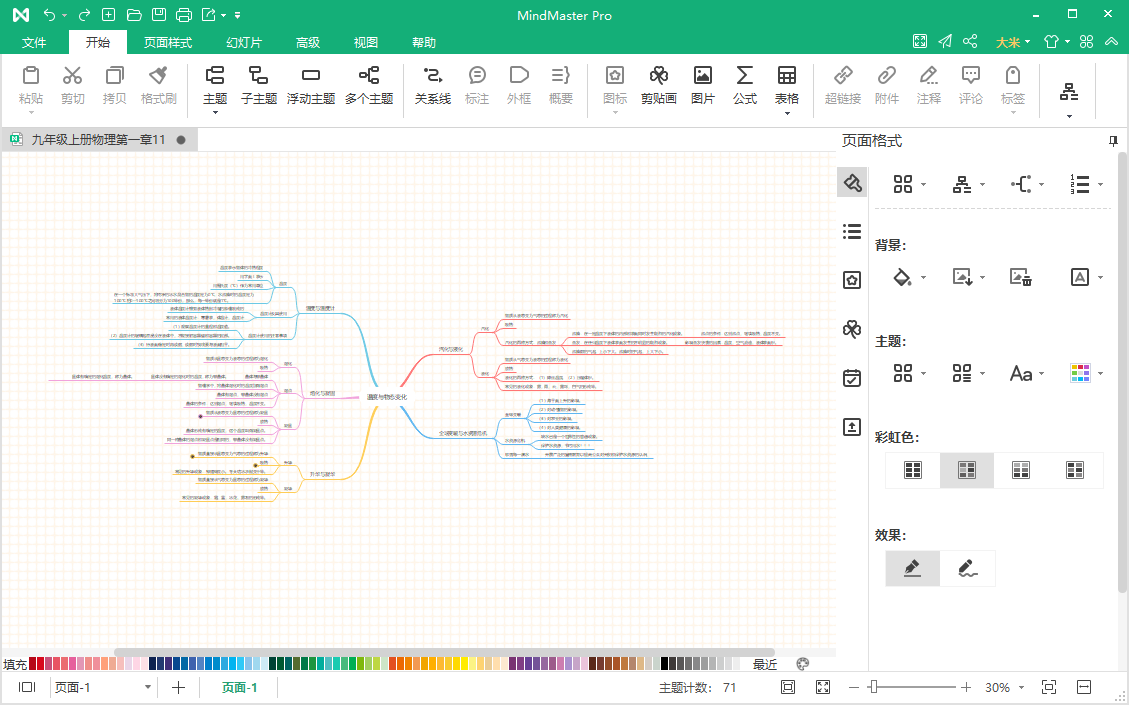Pin the 页面格式 panel
The image size is (1129, 705).
click(1114, 141)
